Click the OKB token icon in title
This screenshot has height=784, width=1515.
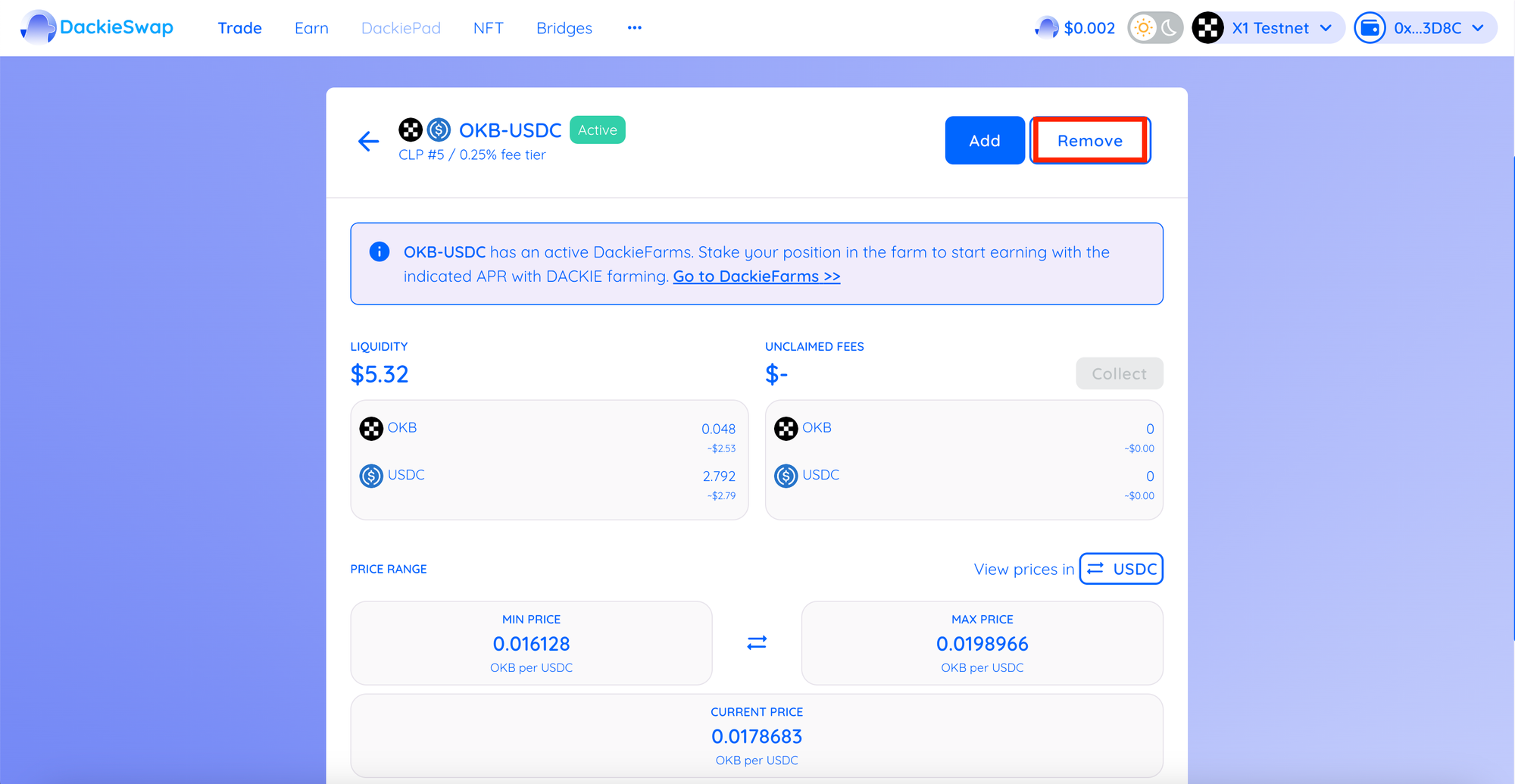pos(411,130)
